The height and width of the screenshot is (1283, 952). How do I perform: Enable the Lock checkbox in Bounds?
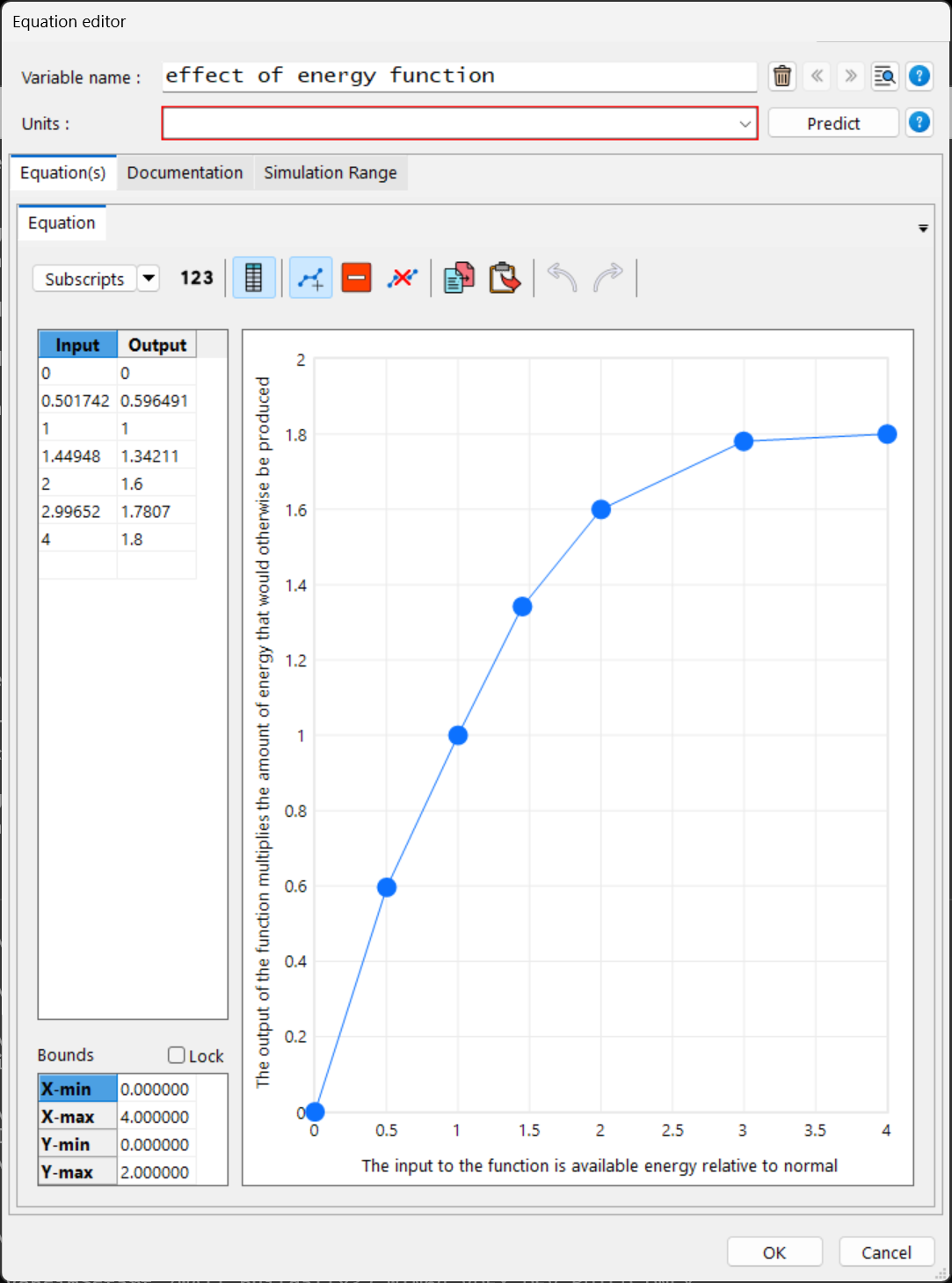(176, 1054)
